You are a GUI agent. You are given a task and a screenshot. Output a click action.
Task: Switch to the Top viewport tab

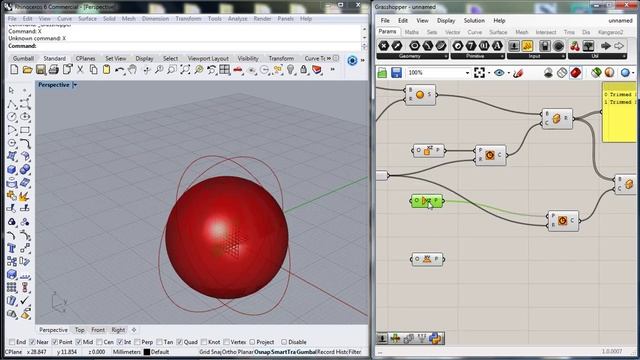coord(80,330)
